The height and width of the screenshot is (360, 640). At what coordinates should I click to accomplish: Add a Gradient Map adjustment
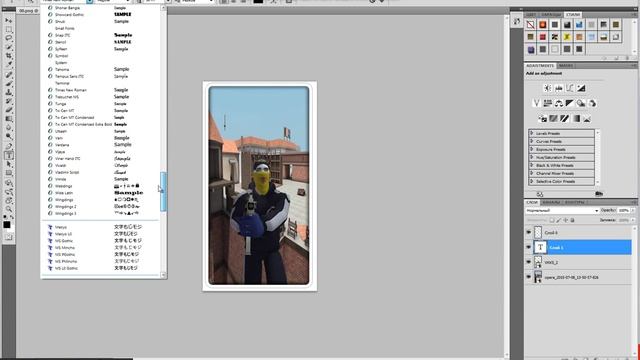(x=576, y=119)
